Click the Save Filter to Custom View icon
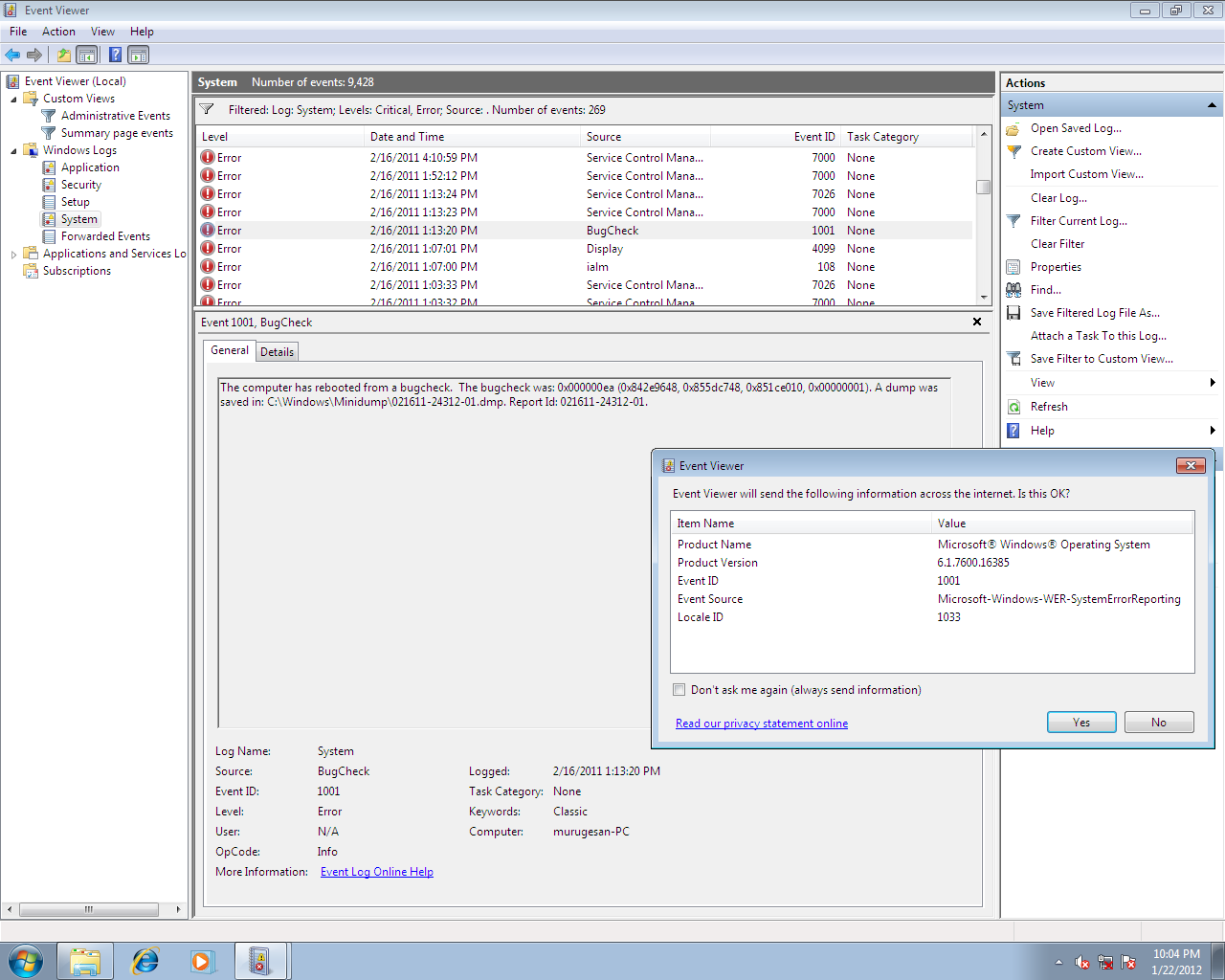The height and width of the screenshot is (980, 1225). 1013,359
